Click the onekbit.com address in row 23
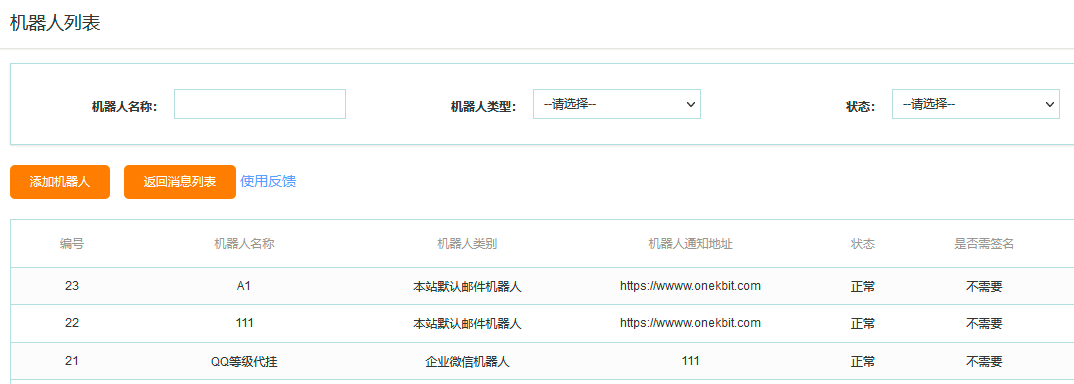Image resolution: width=1074 pixels, height=384 pixels. pos(690,286)
